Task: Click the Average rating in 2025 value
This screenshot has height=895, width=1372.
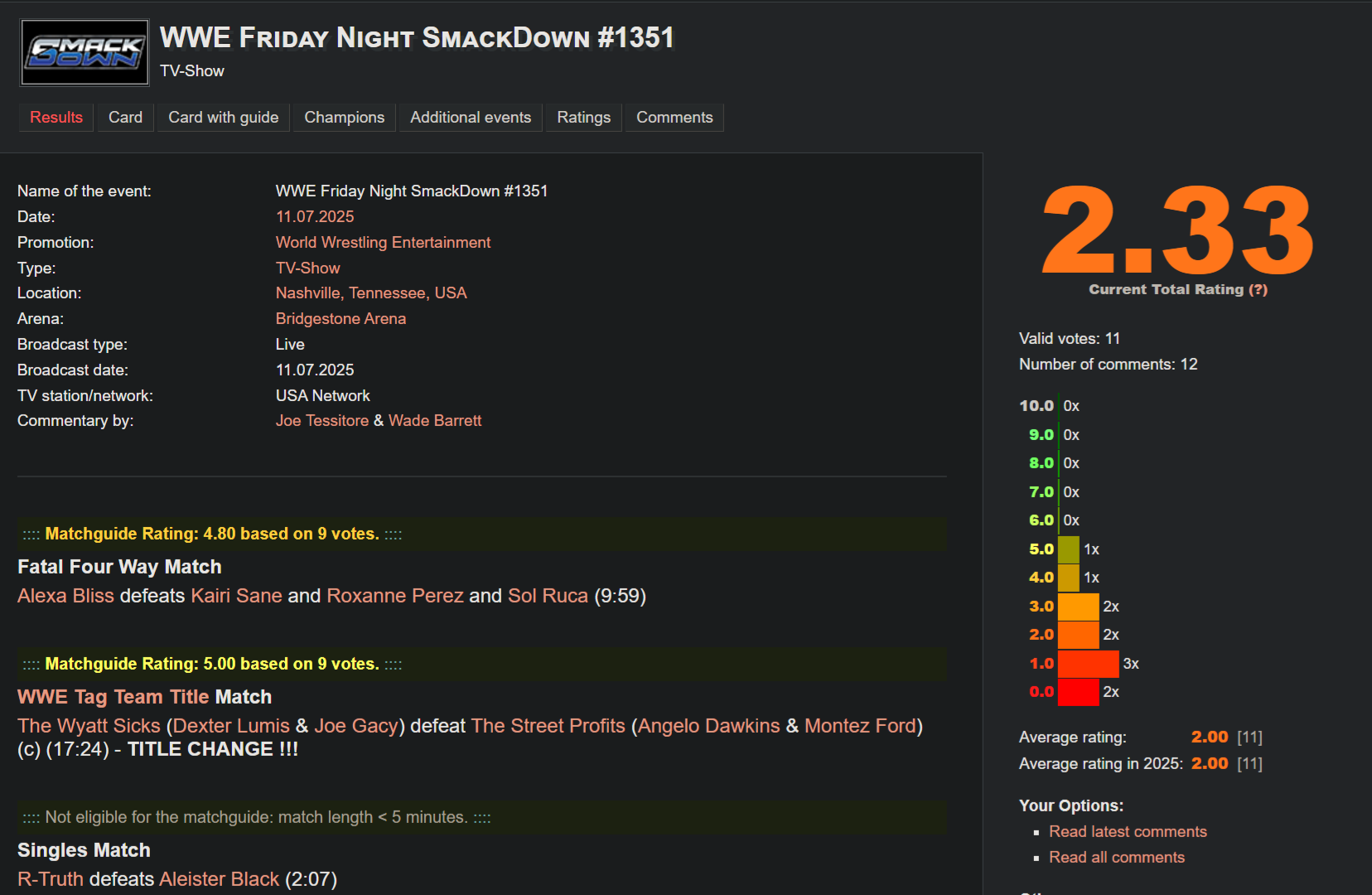Action: [1210, 763]
